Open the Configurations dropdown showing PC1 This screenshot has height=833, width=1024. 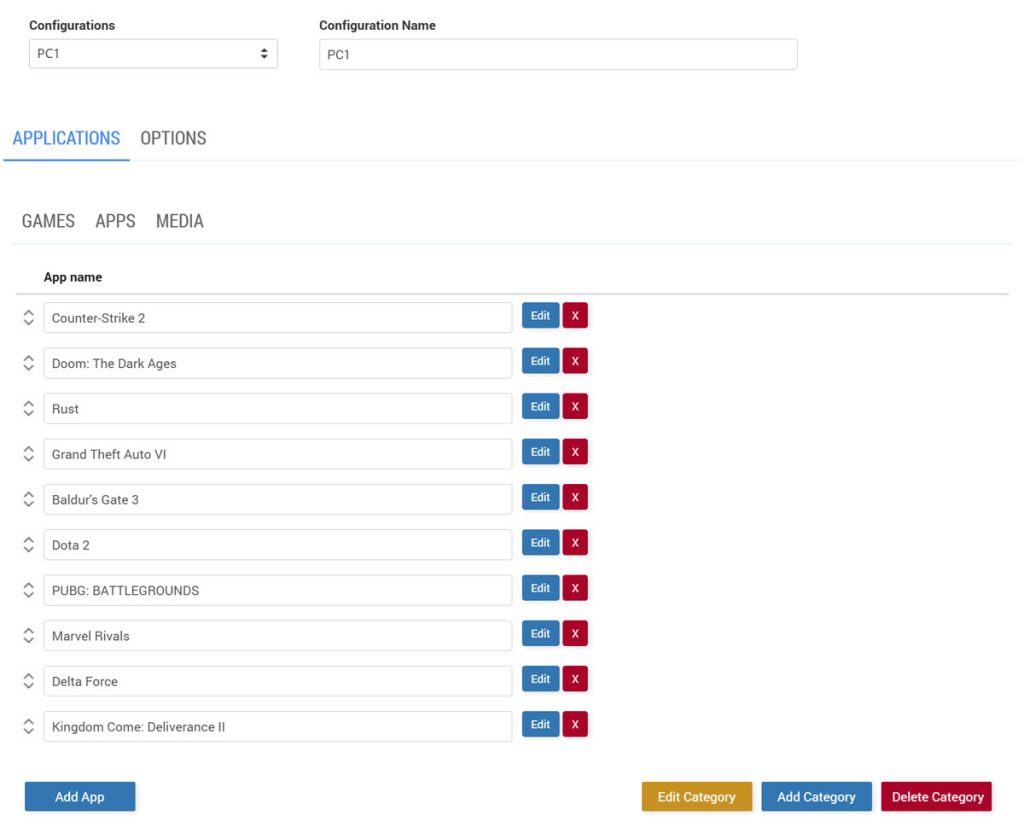[x=153, y=54]
